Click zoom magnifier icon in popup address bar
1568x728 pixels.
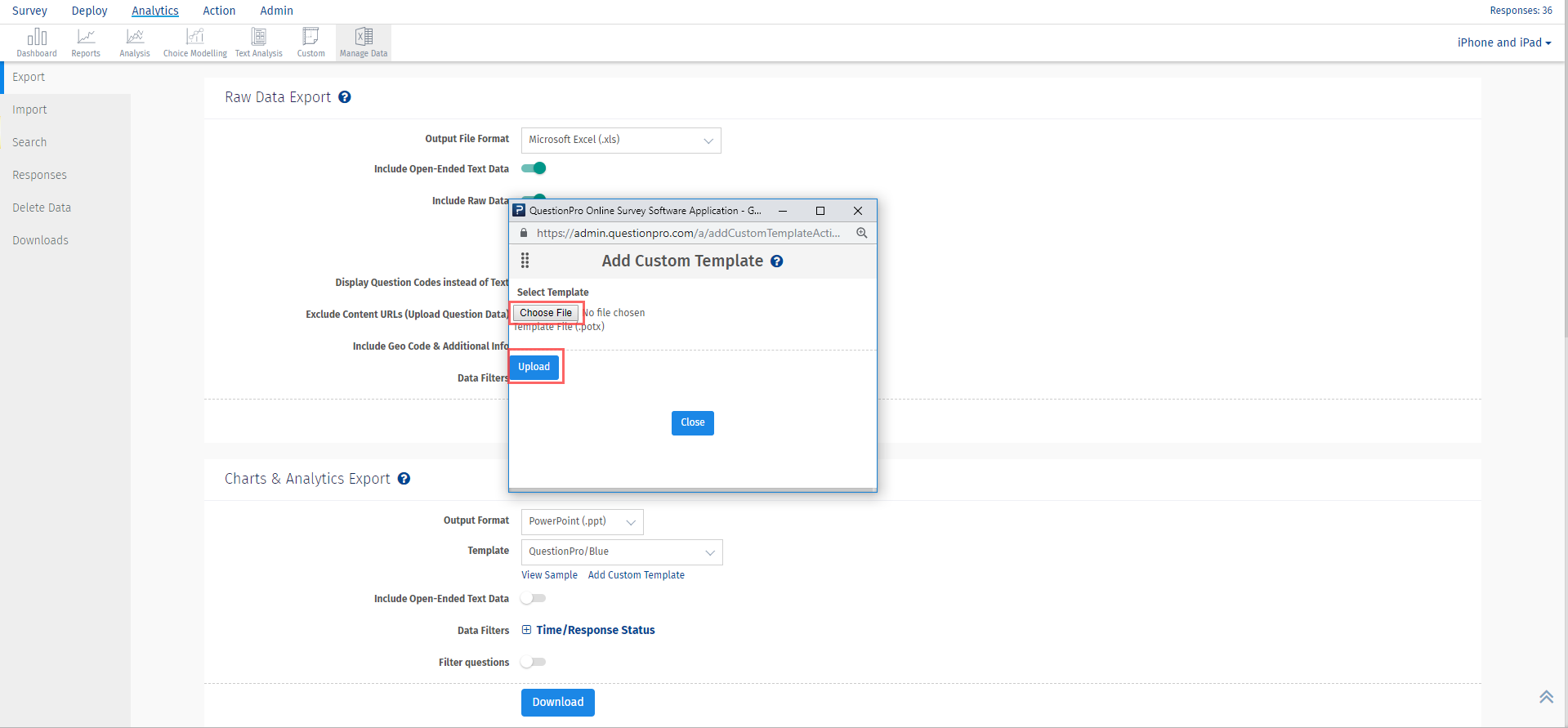861,233
